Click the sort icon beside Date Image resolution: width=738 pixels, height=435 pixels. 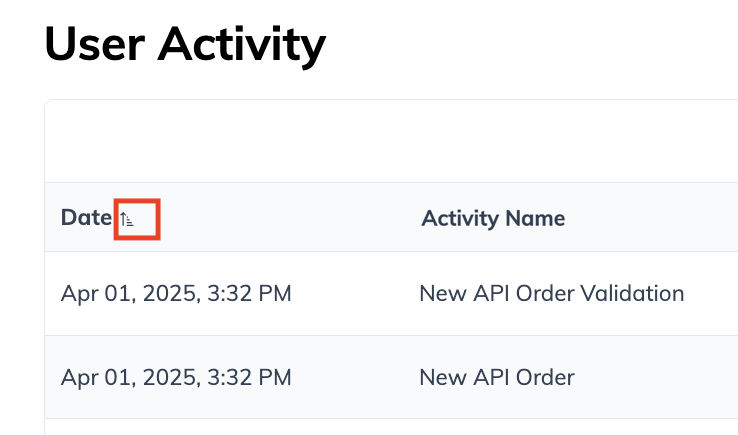127,219
